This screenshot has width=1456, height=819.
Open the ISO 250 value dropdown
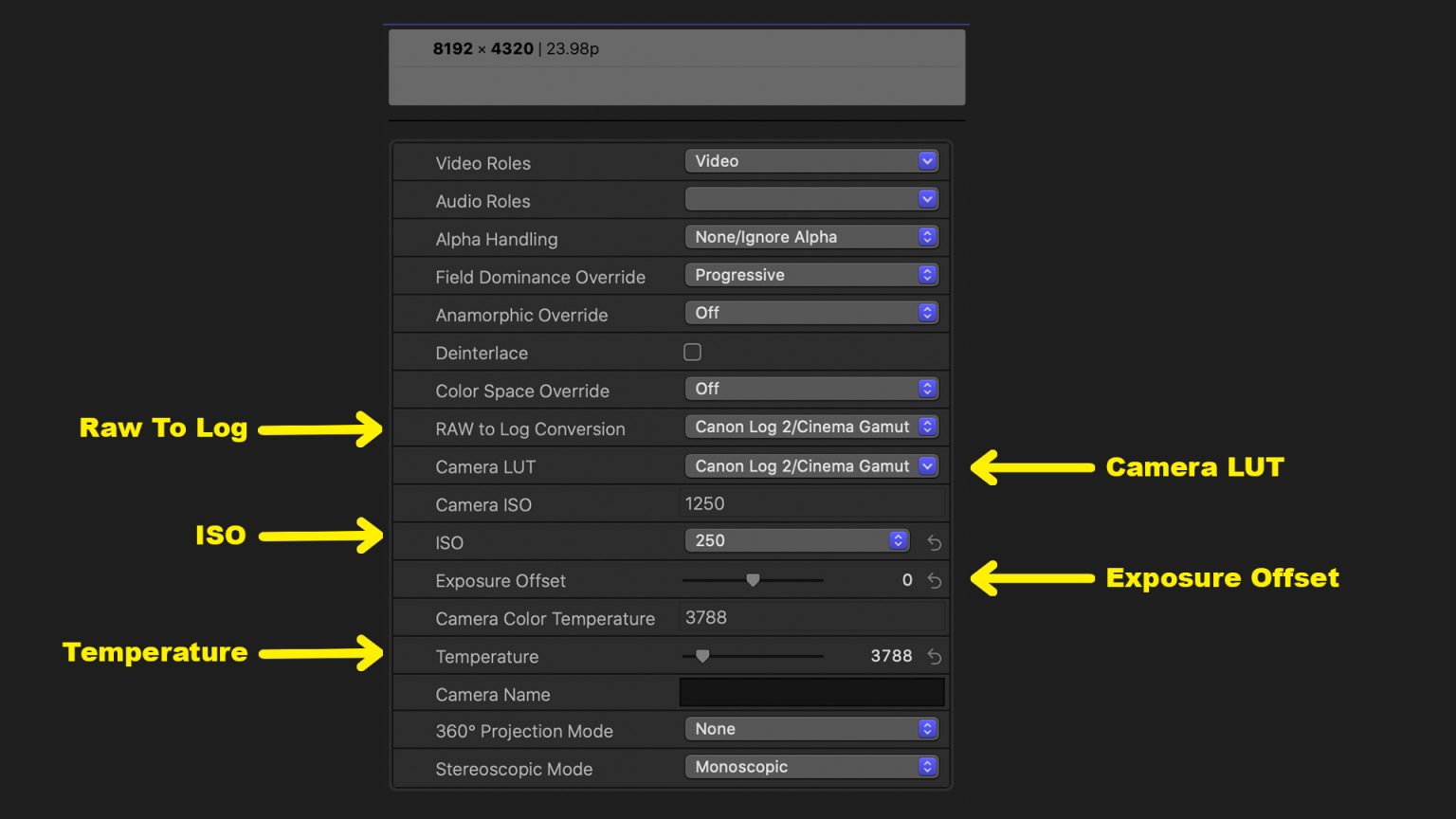pos(796,540)
